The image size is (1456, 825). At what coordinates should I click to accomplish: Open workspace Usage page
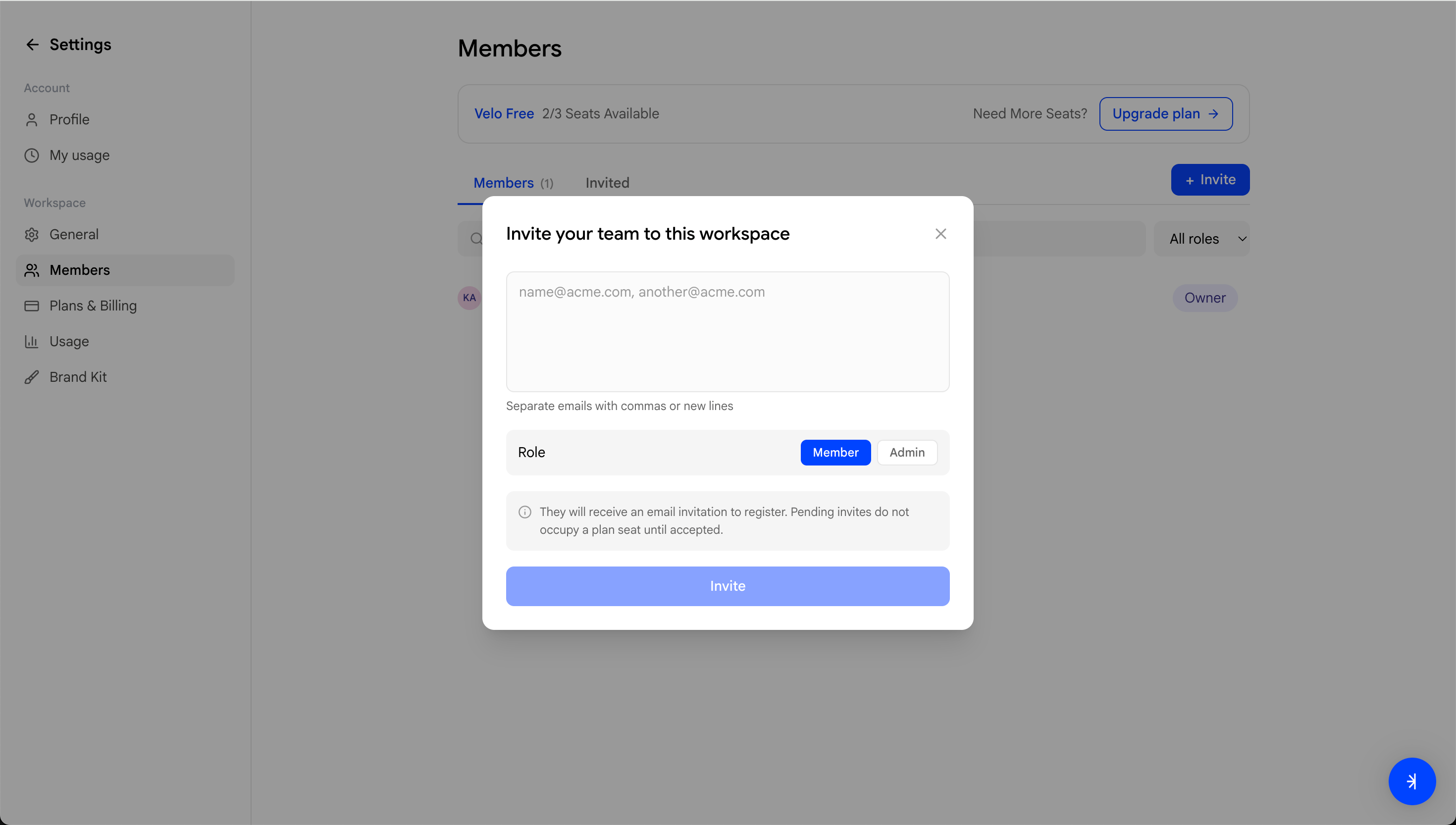point(125,342)
